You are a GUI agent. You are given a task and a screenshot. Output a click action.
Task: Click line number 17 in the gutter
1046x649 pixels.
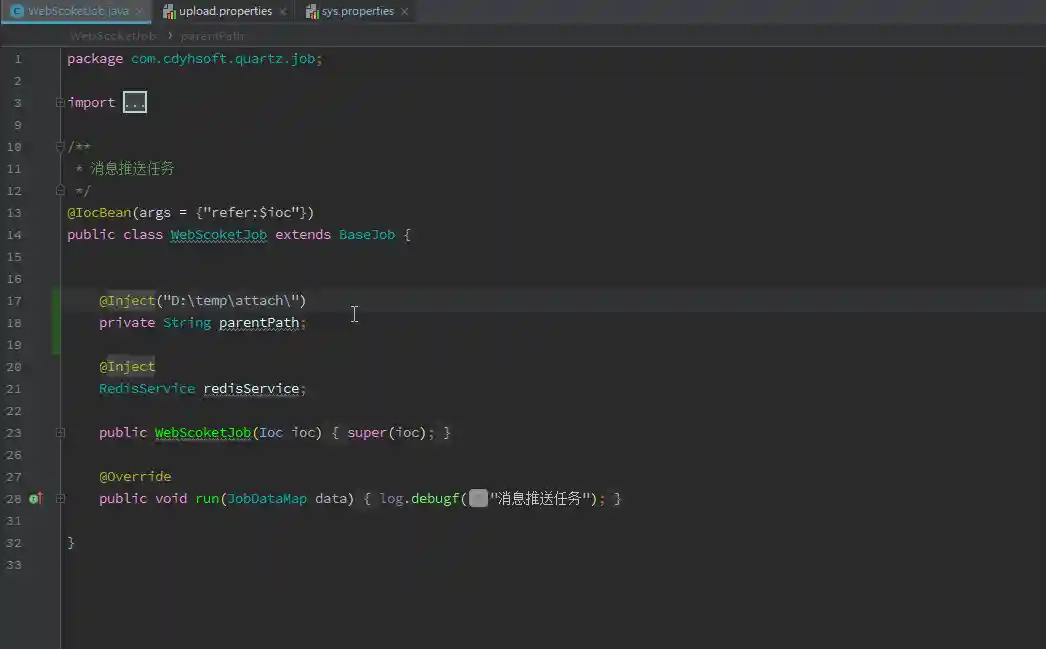click(x=14, y=300)
